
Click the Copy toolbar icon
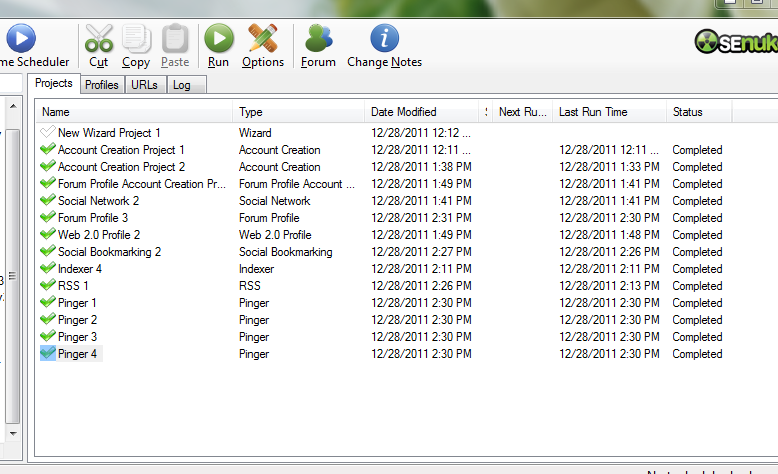136,39
